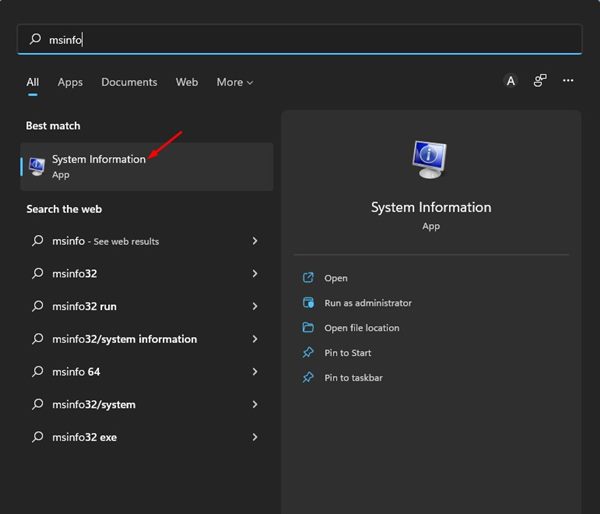Click search icon beside 'msinfo32 exe'

(38, 437)
